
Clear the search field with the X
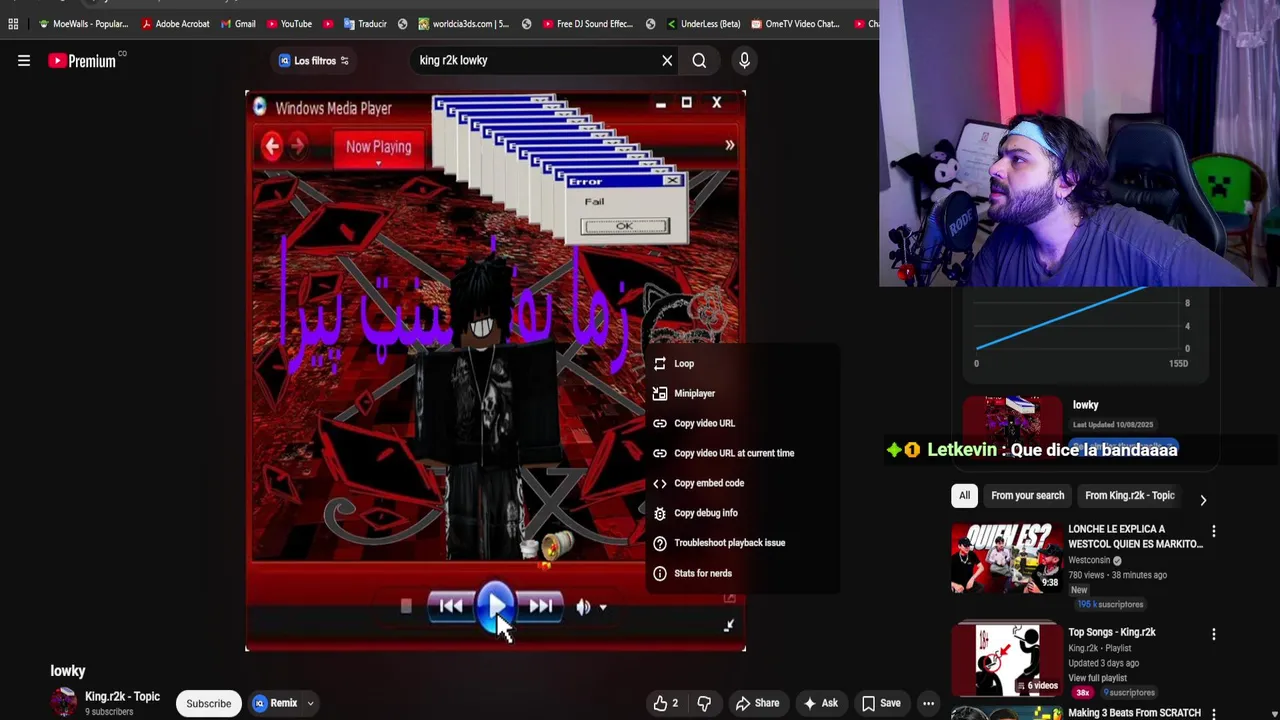(667, 60)
